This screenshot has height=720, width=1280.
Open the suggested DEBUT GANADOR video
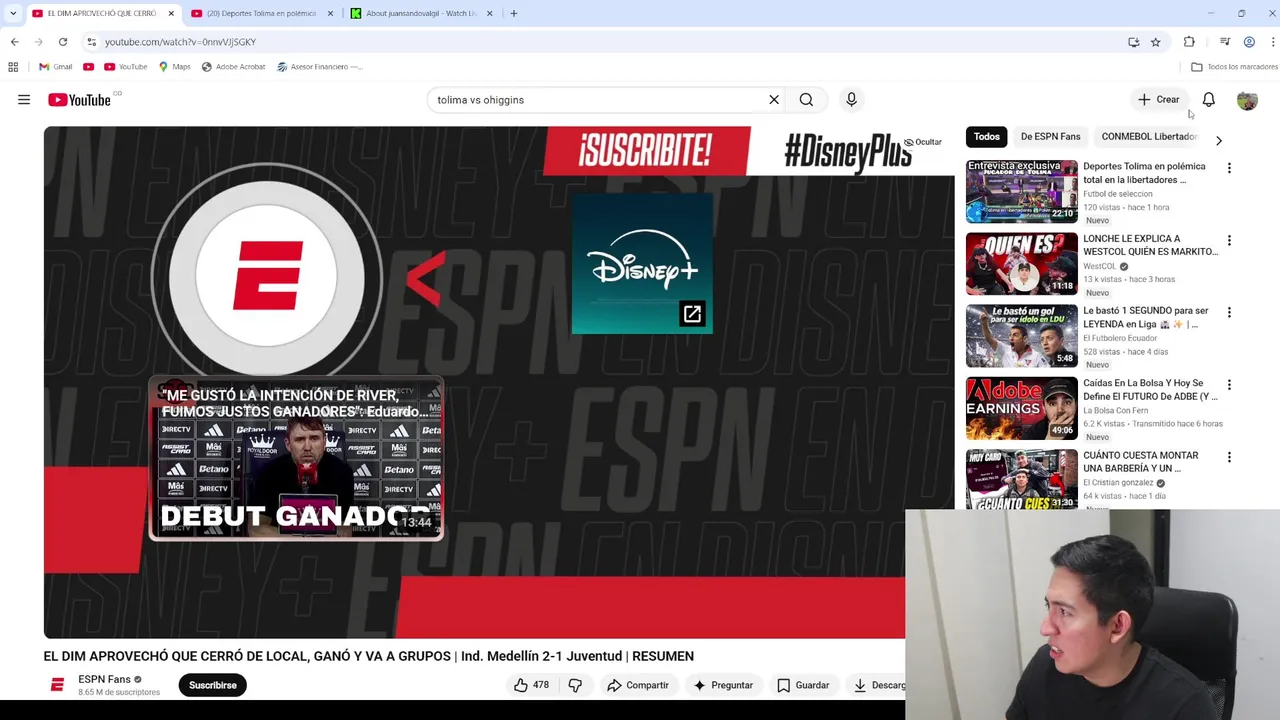(x=296, y=458)
